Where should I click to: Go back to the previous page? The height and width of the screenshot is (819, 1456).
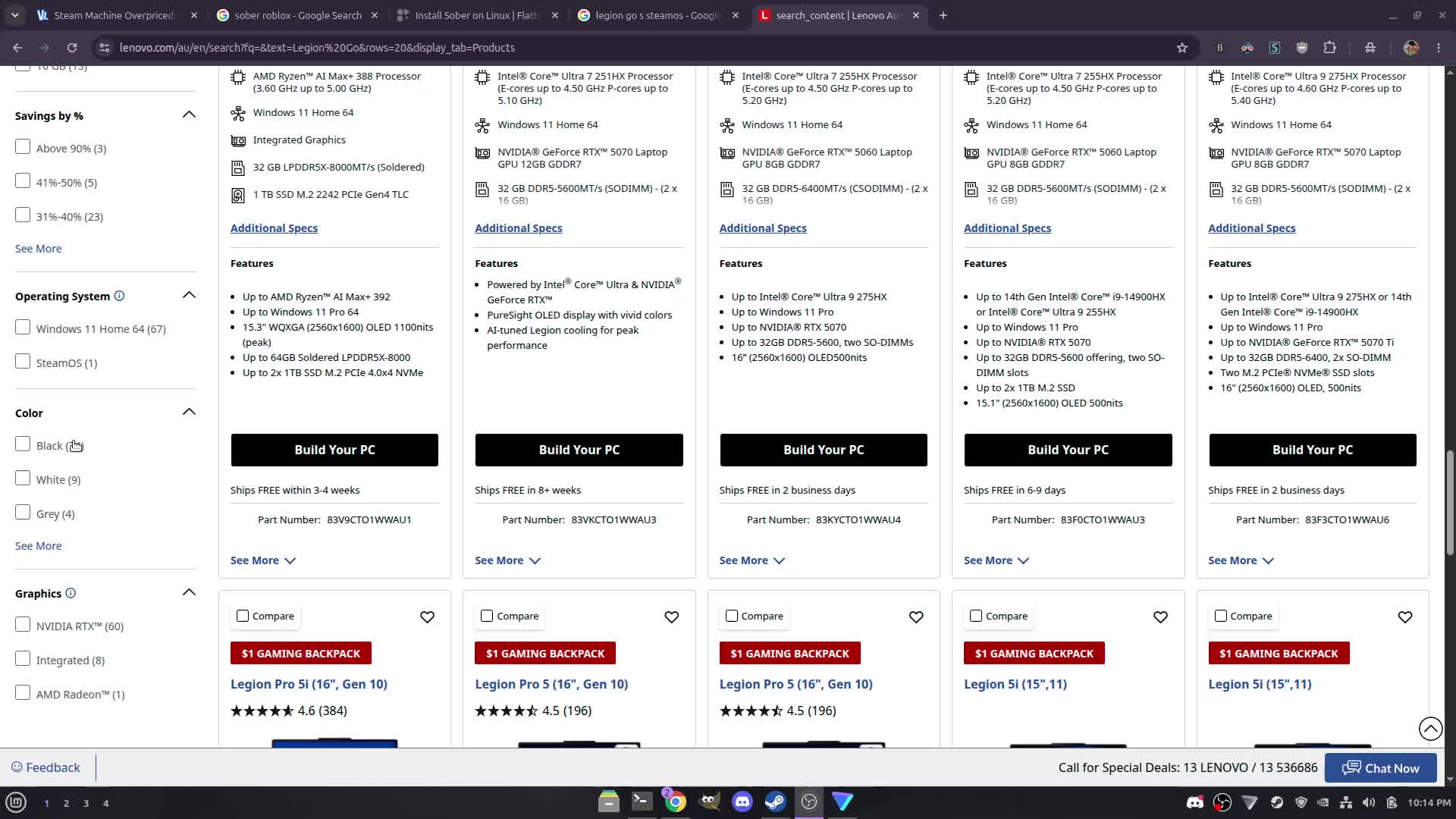17,48
